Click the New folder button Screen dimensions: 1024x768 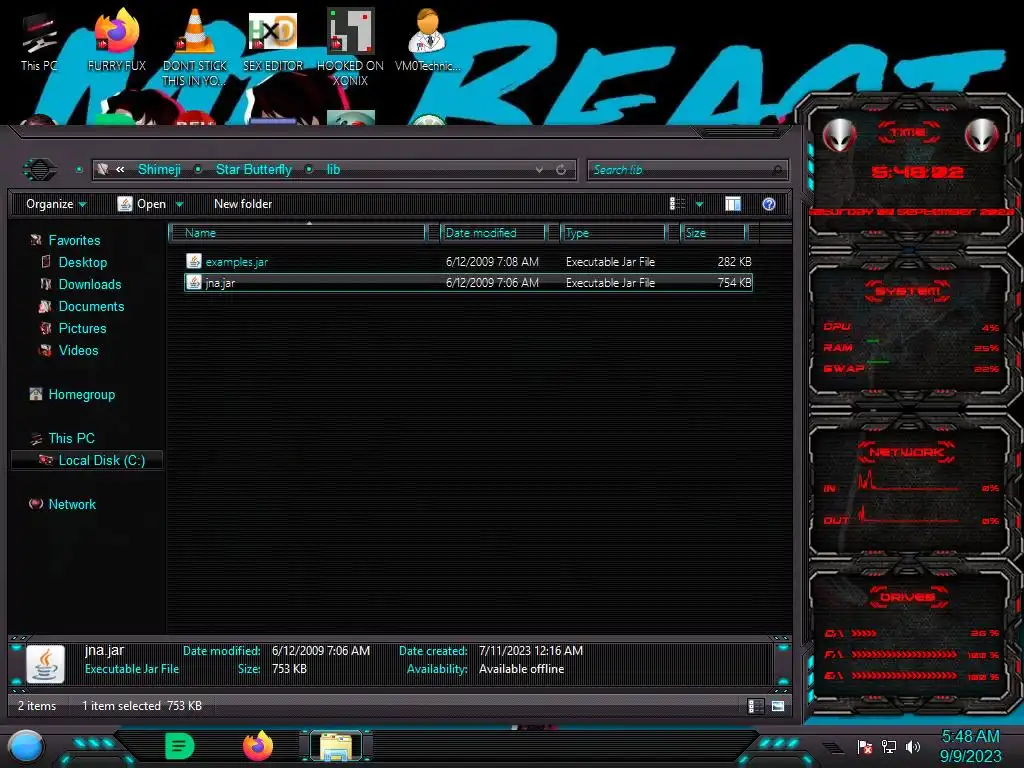click(x=243, y=204)
